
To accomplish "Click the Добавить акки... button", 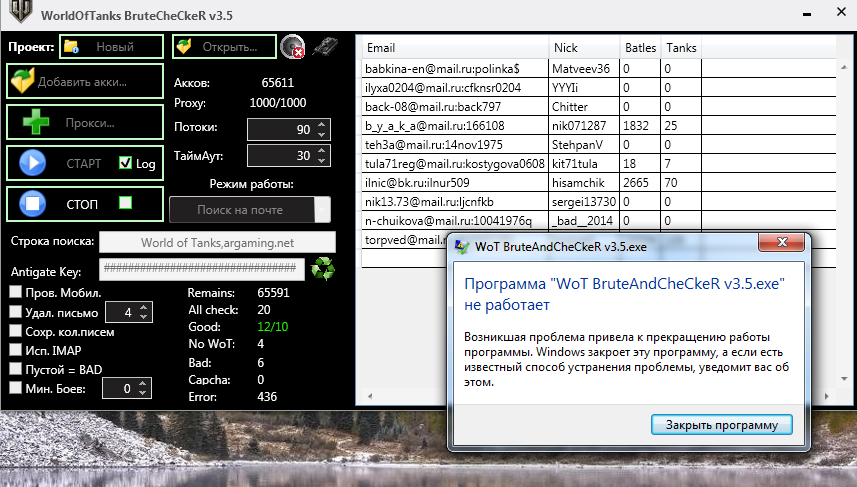I will 85,81.
